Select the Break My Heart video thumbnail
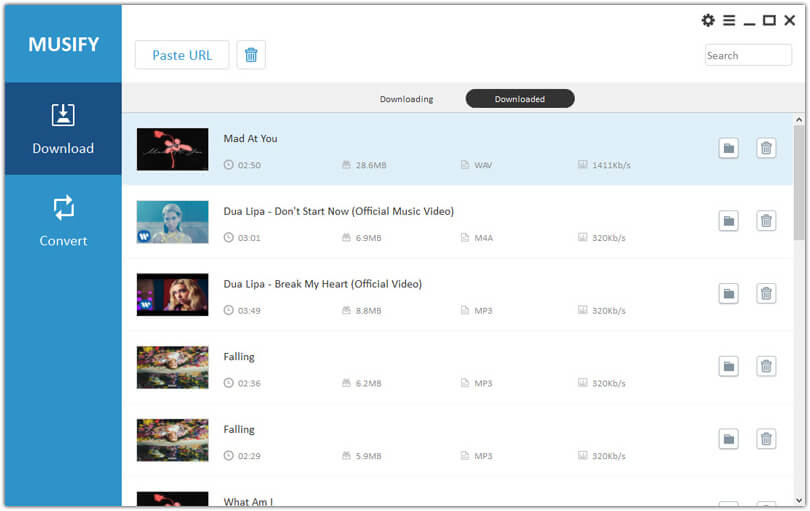The height and width of the screenshot is (511, 810). click(x=172, y=294)
